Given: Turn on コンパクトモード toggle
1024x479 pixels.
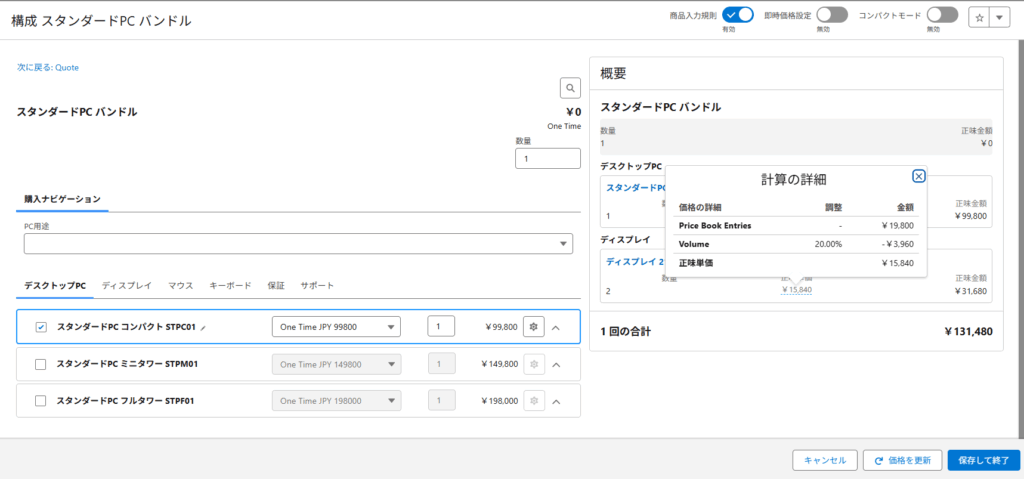Looking at the screenshot, I should [942, 14].
